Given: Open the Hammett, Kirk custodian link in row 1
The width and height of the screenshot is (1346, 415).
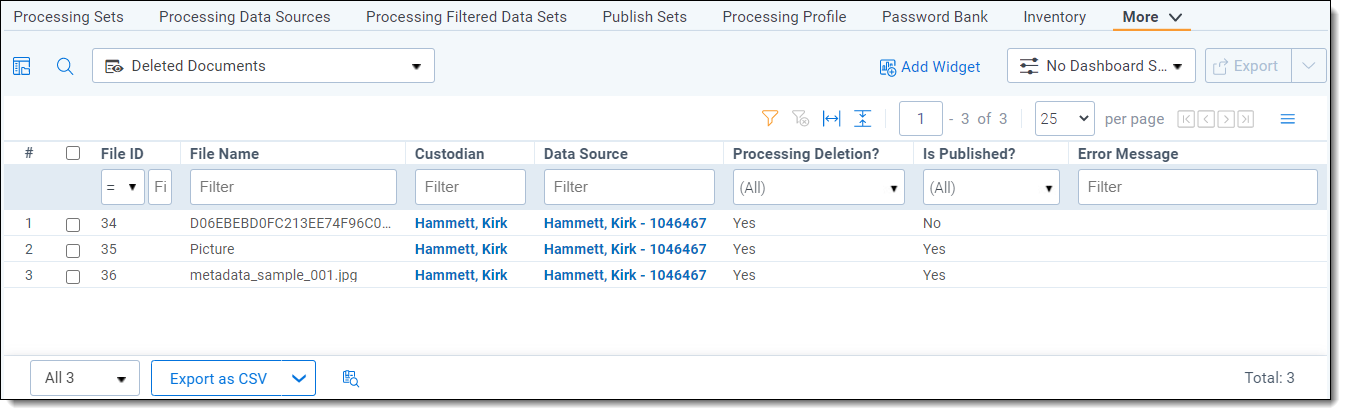Looking at the screenshot, I should coord(461,223).
